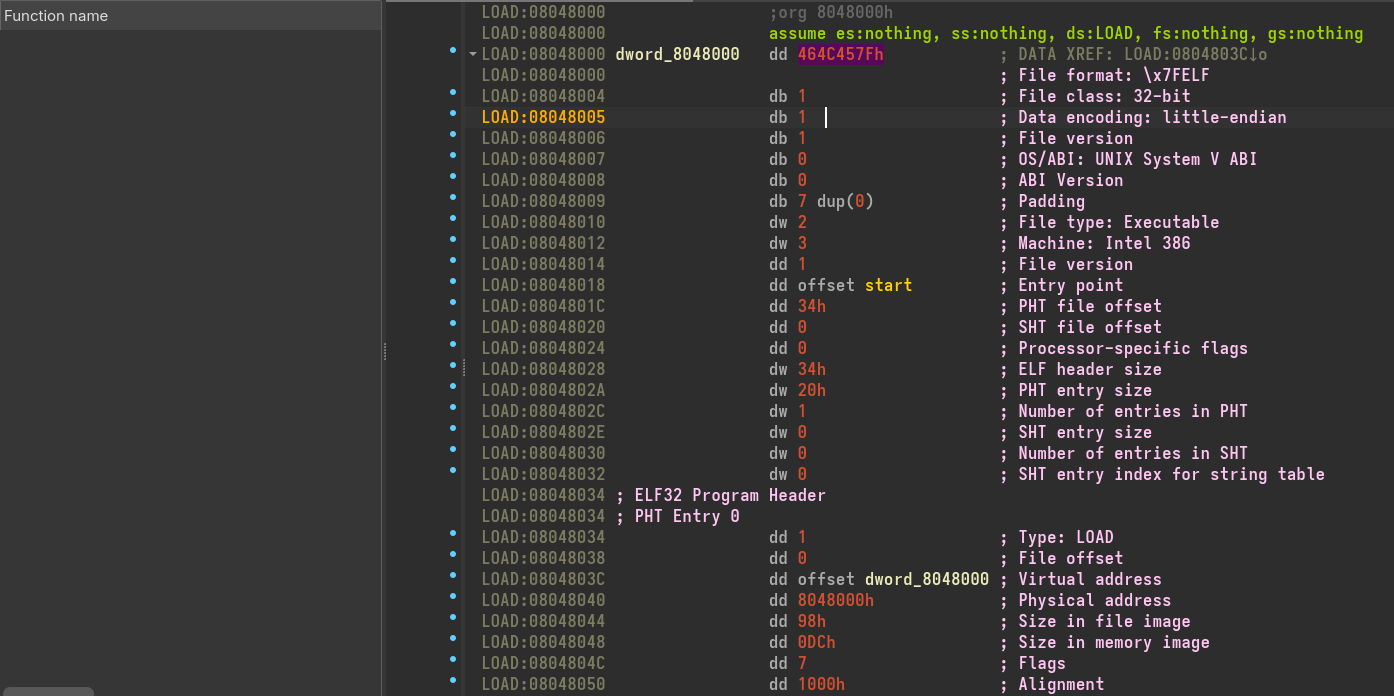
Task: Click the orange address LOAD:08048005
Action: click(x=543, y=117)
